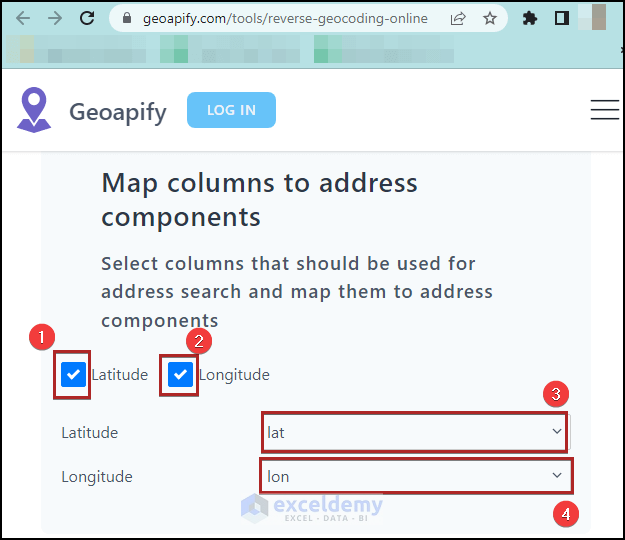The width and height of the screenshot is (625, 540).
Task: Reload the current page
Action: 87,18
